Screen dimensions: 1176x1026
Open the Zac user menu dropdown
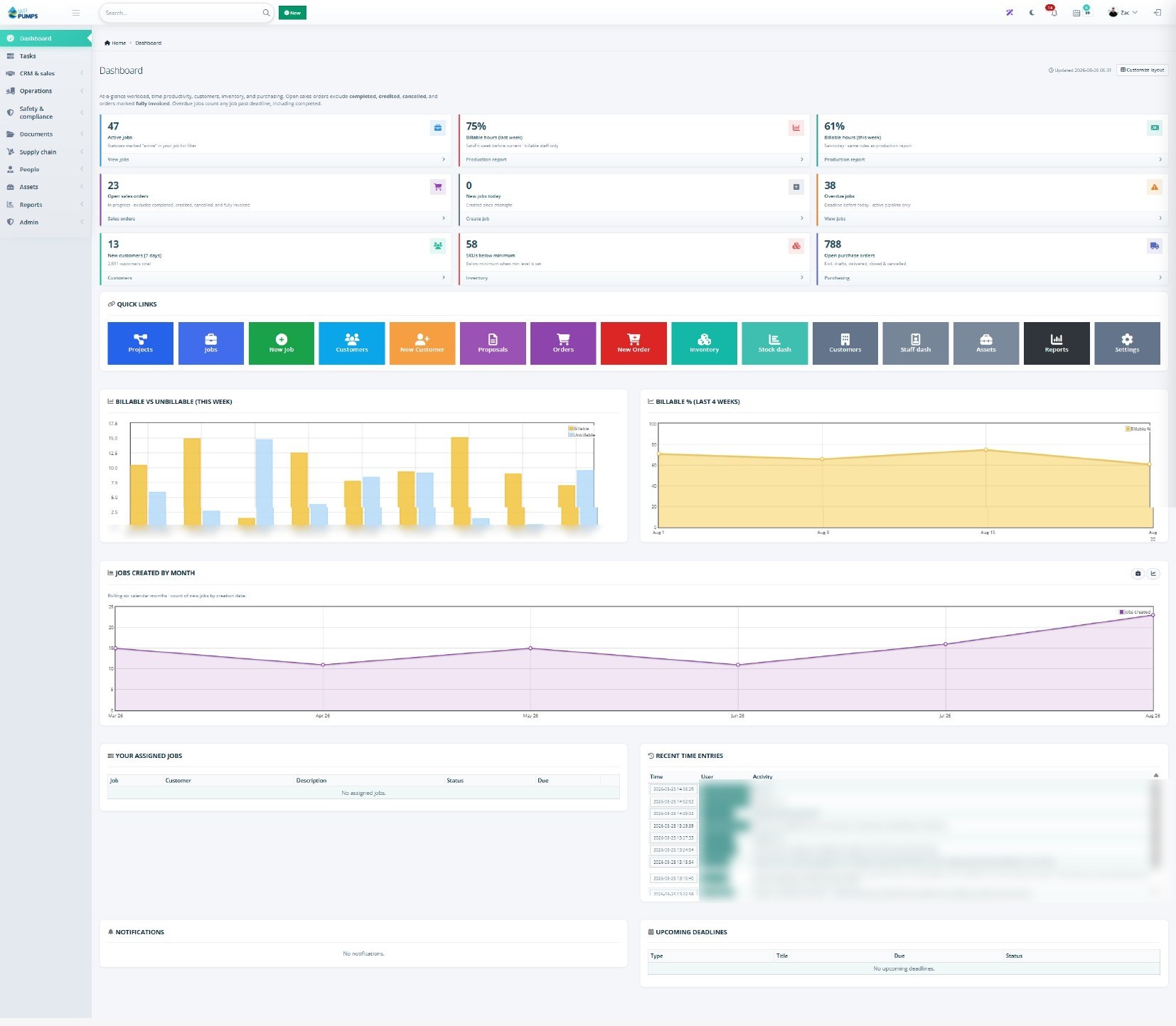pos(1123,13)
